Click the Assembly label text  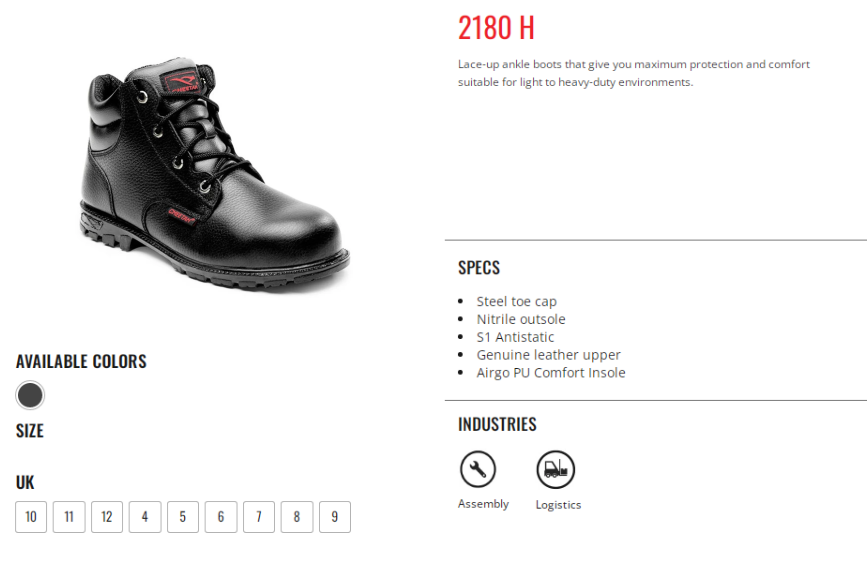tap(483, 504)
